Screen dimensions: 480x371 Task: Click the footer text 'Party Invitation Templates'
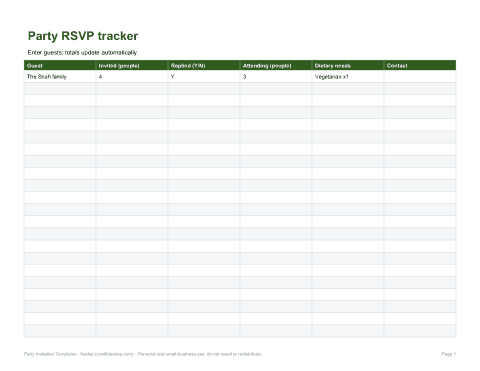[x=50, y=354]
